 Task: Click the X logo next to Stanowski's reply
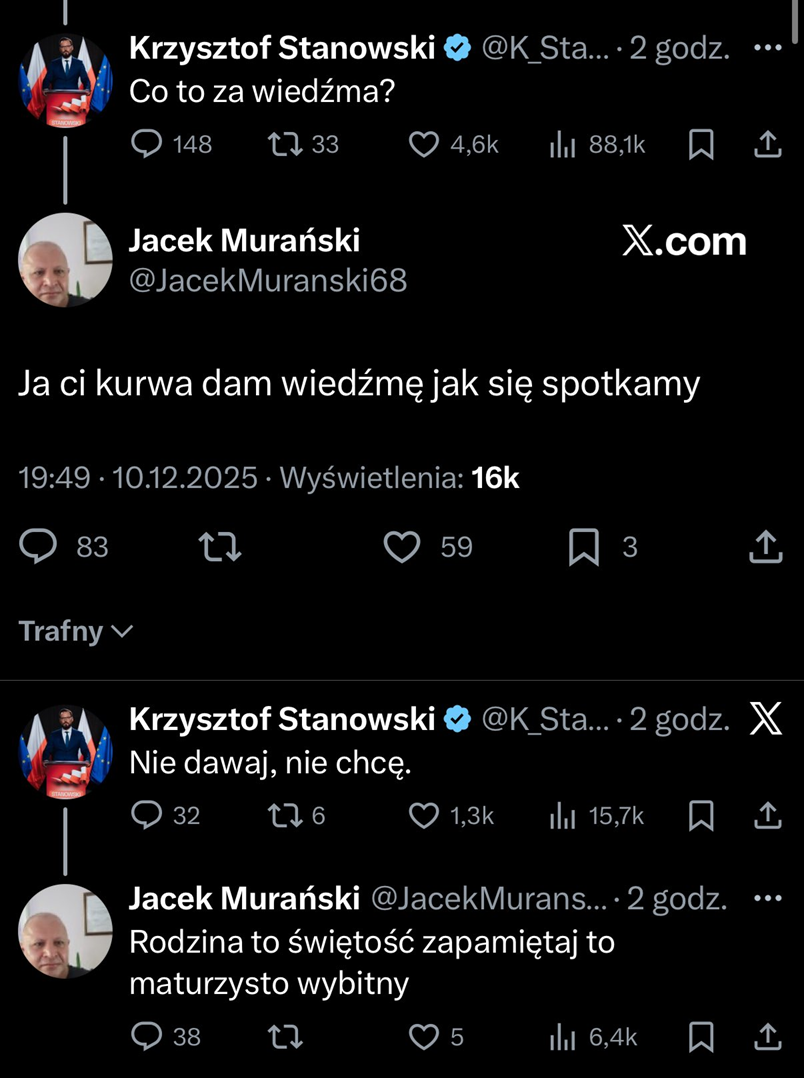765,719
